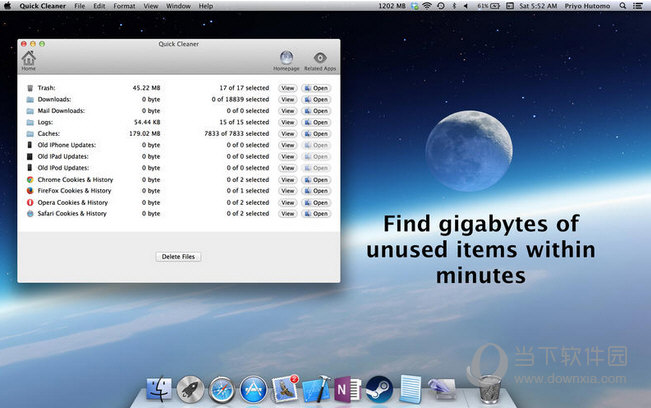View FireFox Cookies & History files
The width and height of the screenshot is (651, 408).
(x=288, y=191)
